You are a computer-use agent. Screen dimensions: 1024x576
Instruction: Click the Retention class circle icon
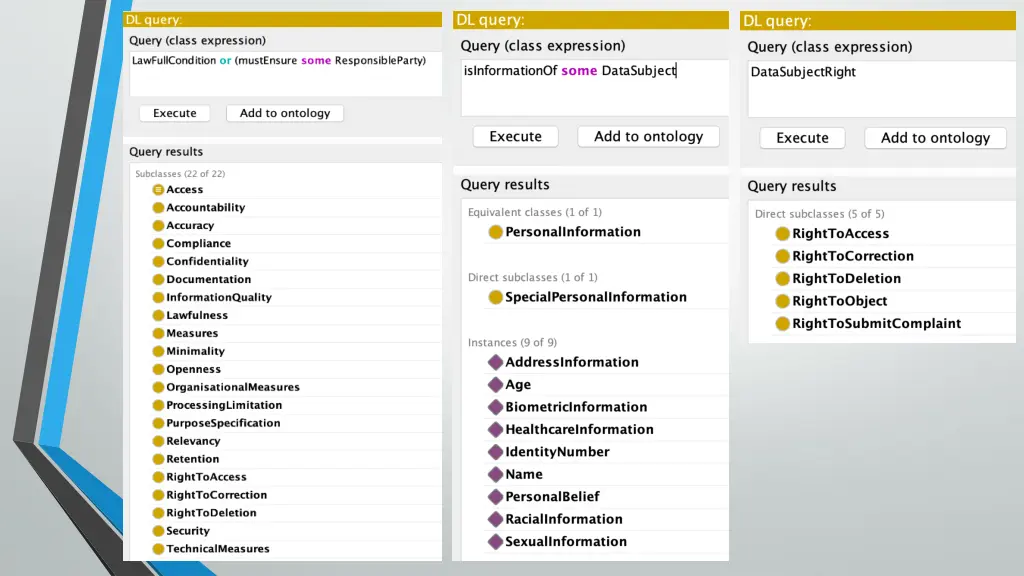click(158, 459)
